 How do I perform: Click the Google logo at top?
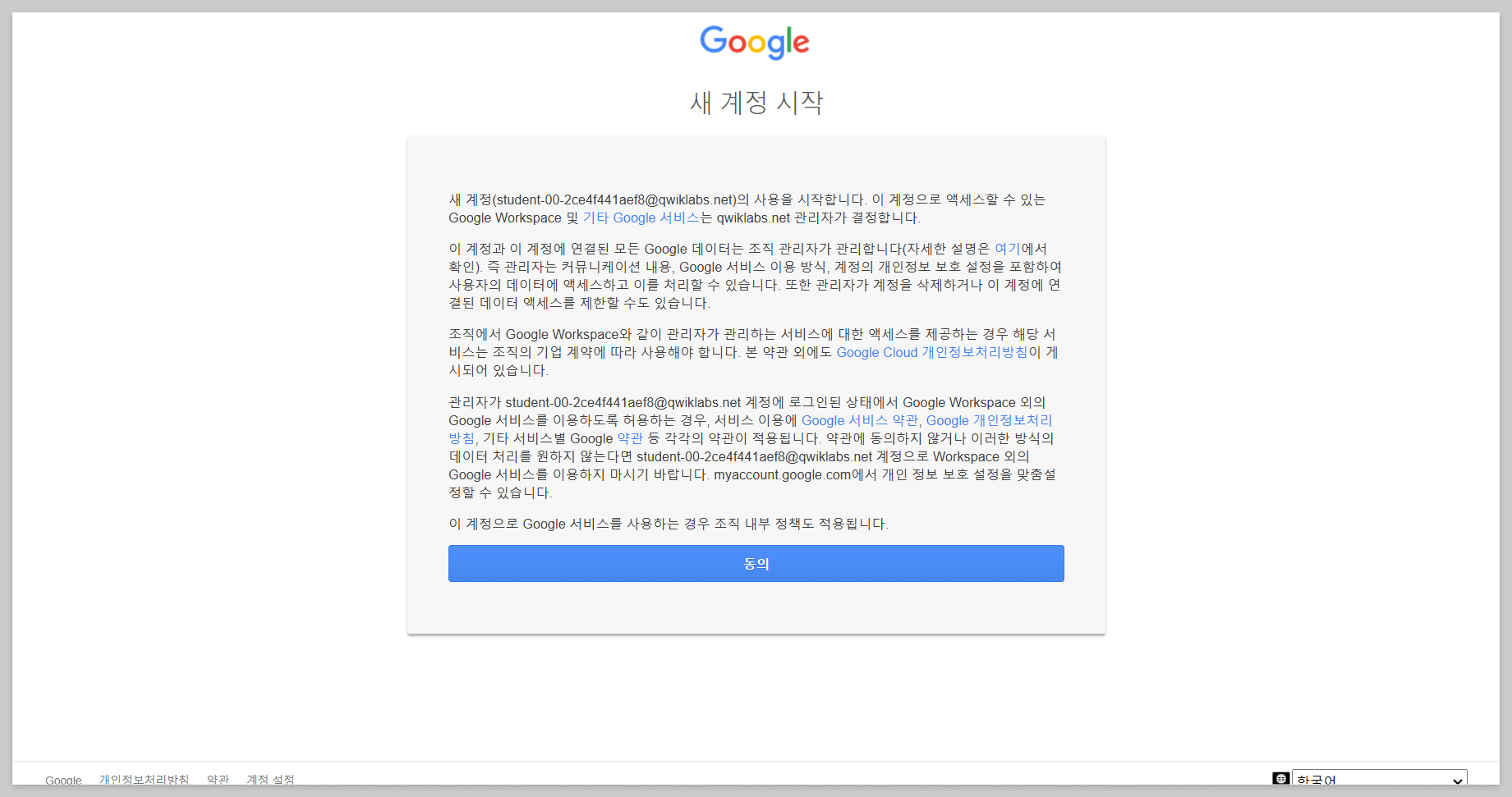point(755,42)
